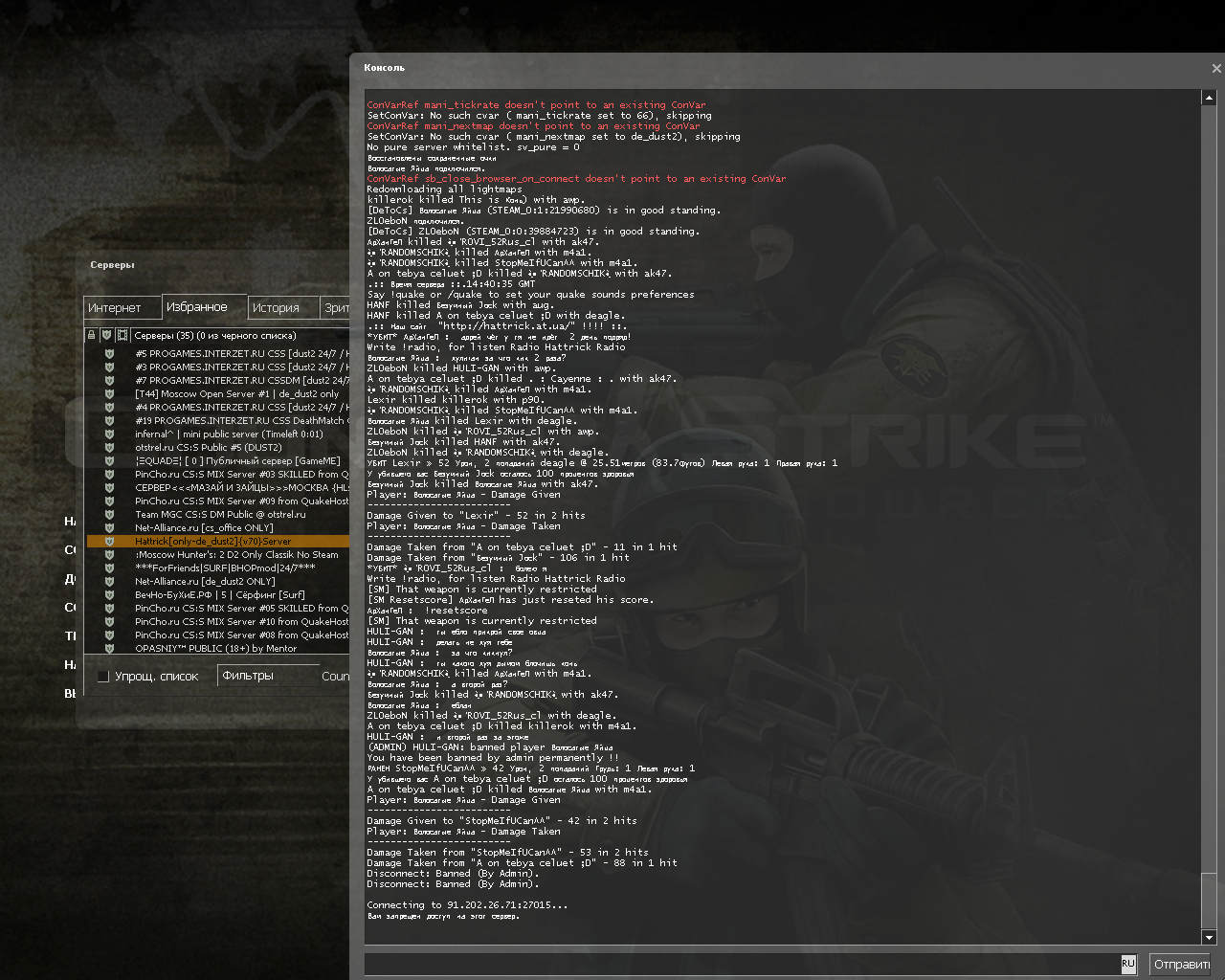Click shield icon beside [T44] Moscow Open Server
Screen dimensions: 1225x980
click(x=109, y=394)
